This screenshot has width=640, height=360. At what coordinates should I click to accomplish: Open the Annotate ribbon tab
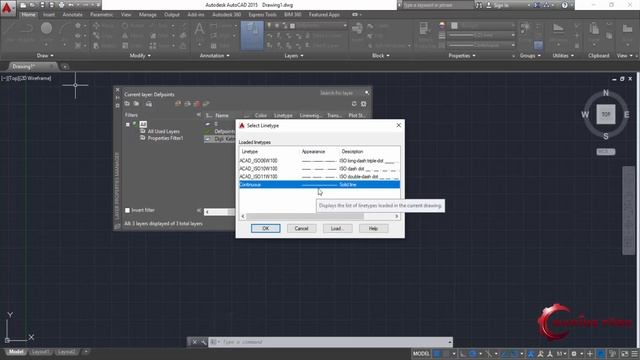(x=72, y=14)
